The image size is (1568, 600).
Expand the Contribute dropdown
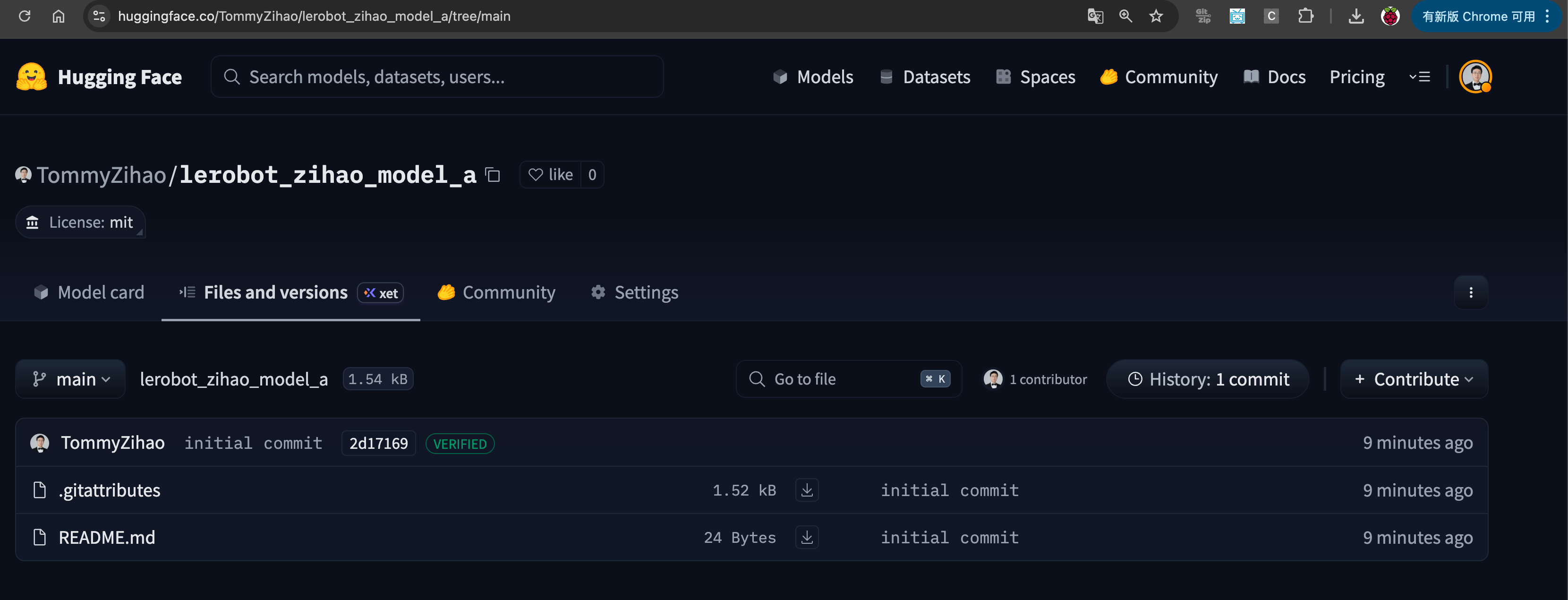tap(1414, 379)
